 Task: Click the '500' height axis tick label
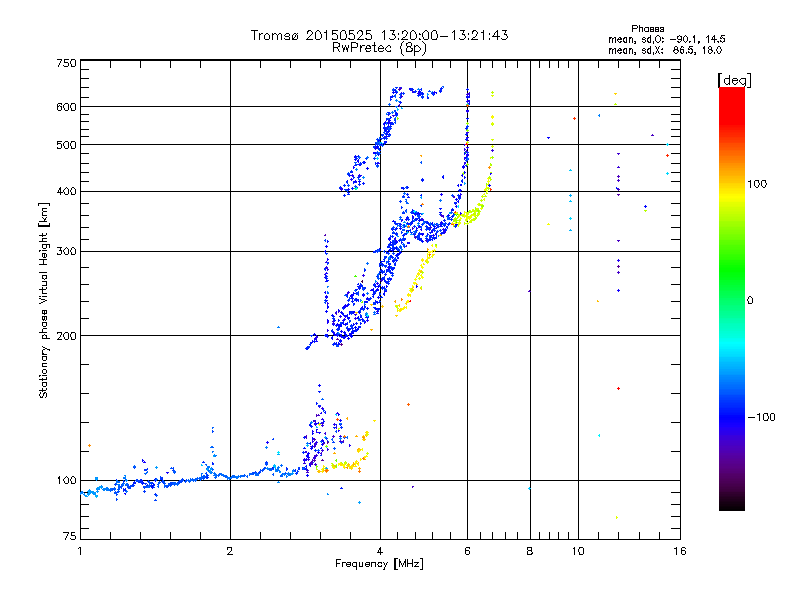click(66, 145)
